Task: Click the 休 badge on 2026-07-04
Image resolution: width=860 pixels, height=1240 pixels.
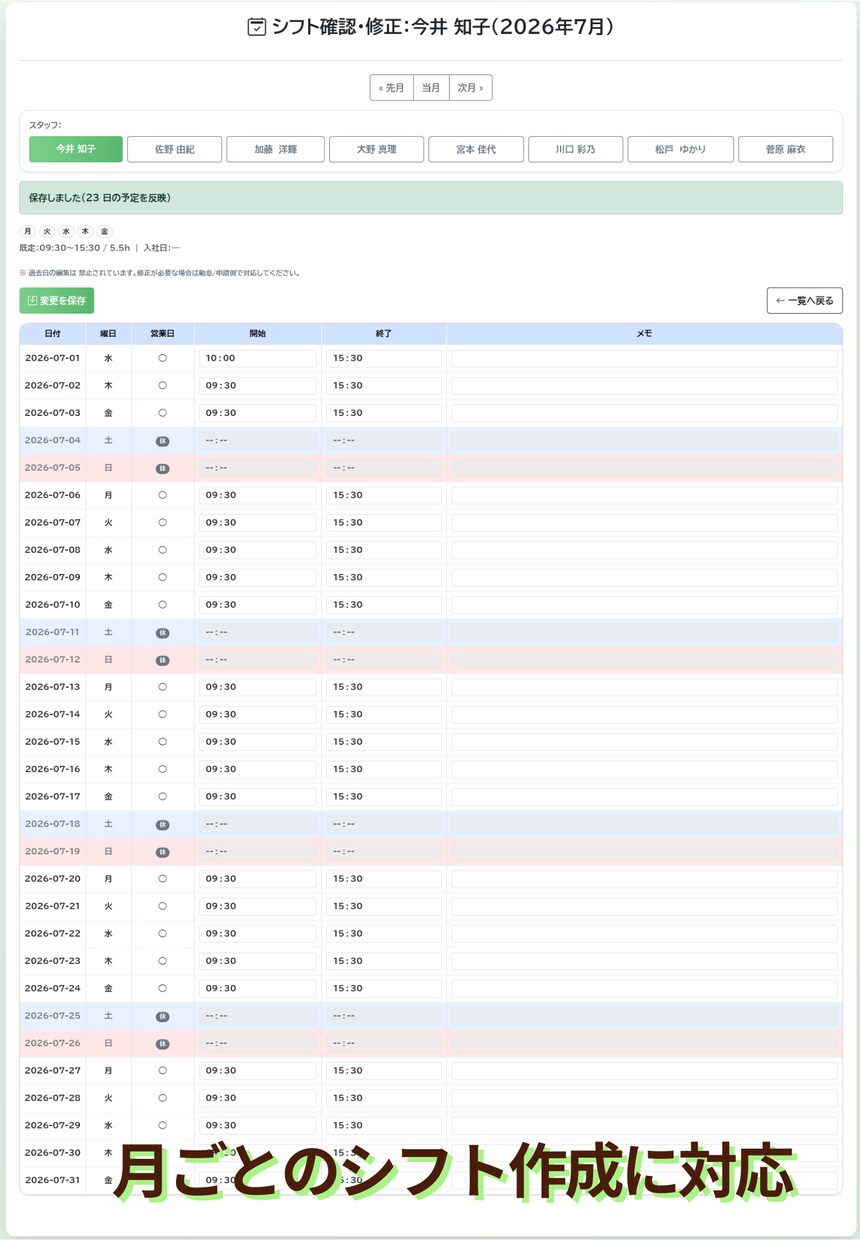Action: click(162, 441)
